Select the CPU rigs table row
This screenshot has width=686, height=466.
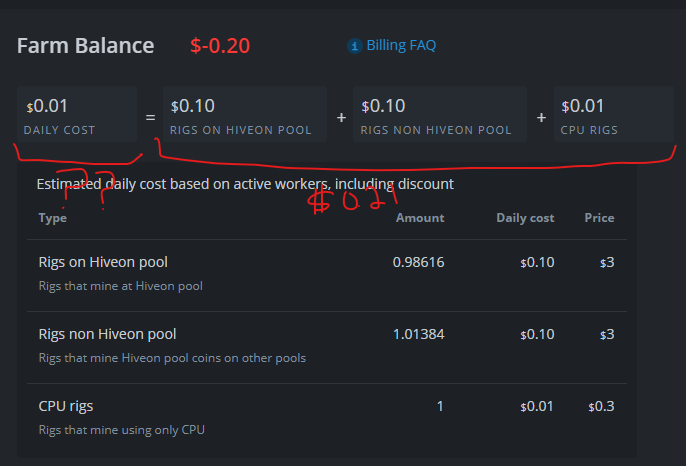[x=327, y=419]
